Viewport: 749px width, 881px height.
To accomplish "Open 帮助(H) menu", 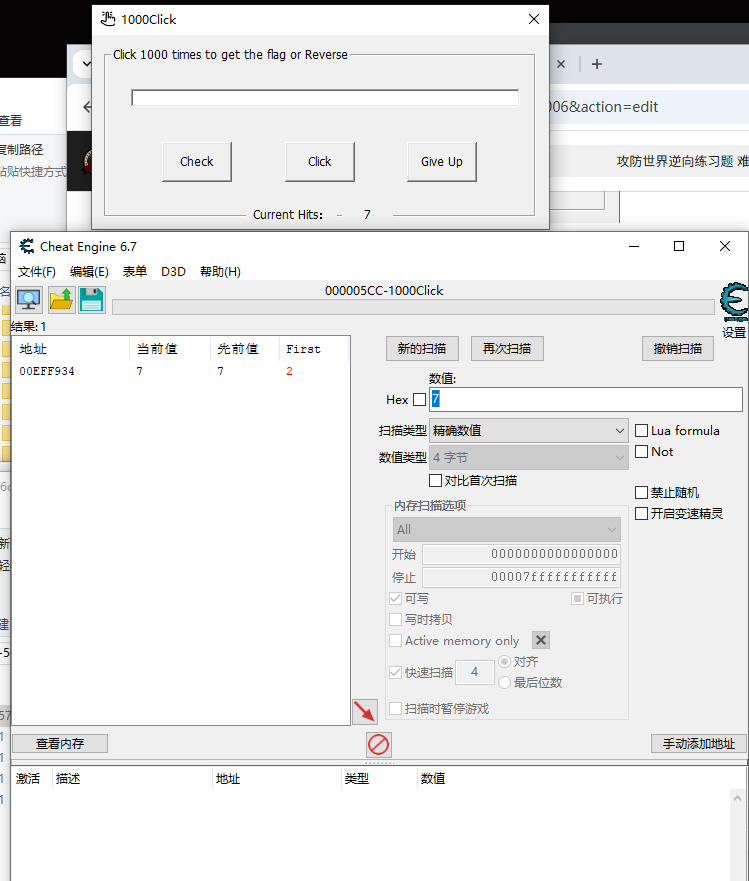I will point(220,271).
